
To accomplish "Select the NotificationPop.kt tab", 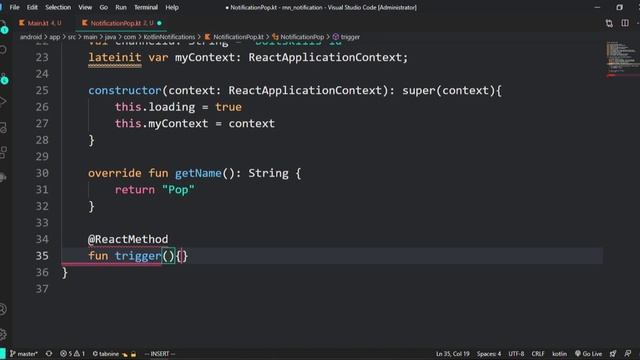I will click(x=122, y=23).
